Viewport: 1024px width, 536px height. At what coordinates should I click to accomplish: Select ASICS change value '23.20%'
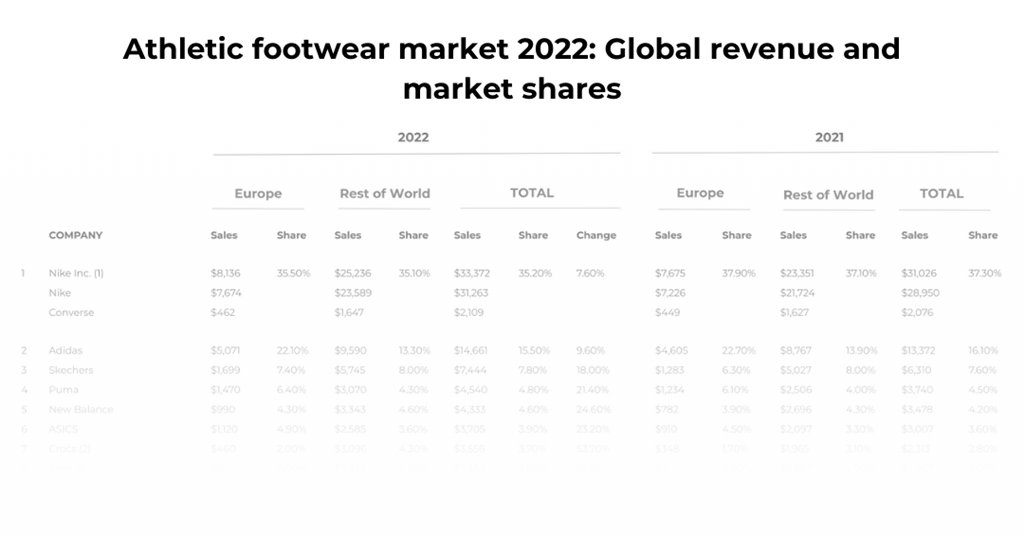point(593,428)
